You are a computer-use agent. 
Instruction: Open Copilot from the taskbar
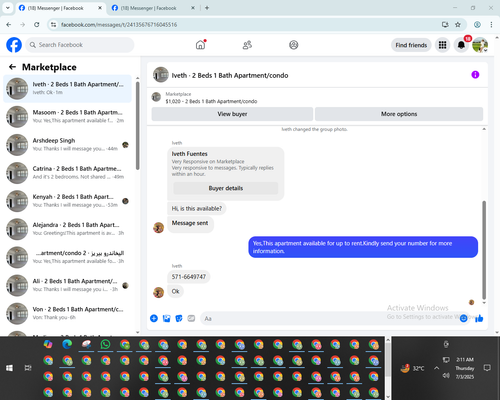pyautogui.click(x=48, y=344)
